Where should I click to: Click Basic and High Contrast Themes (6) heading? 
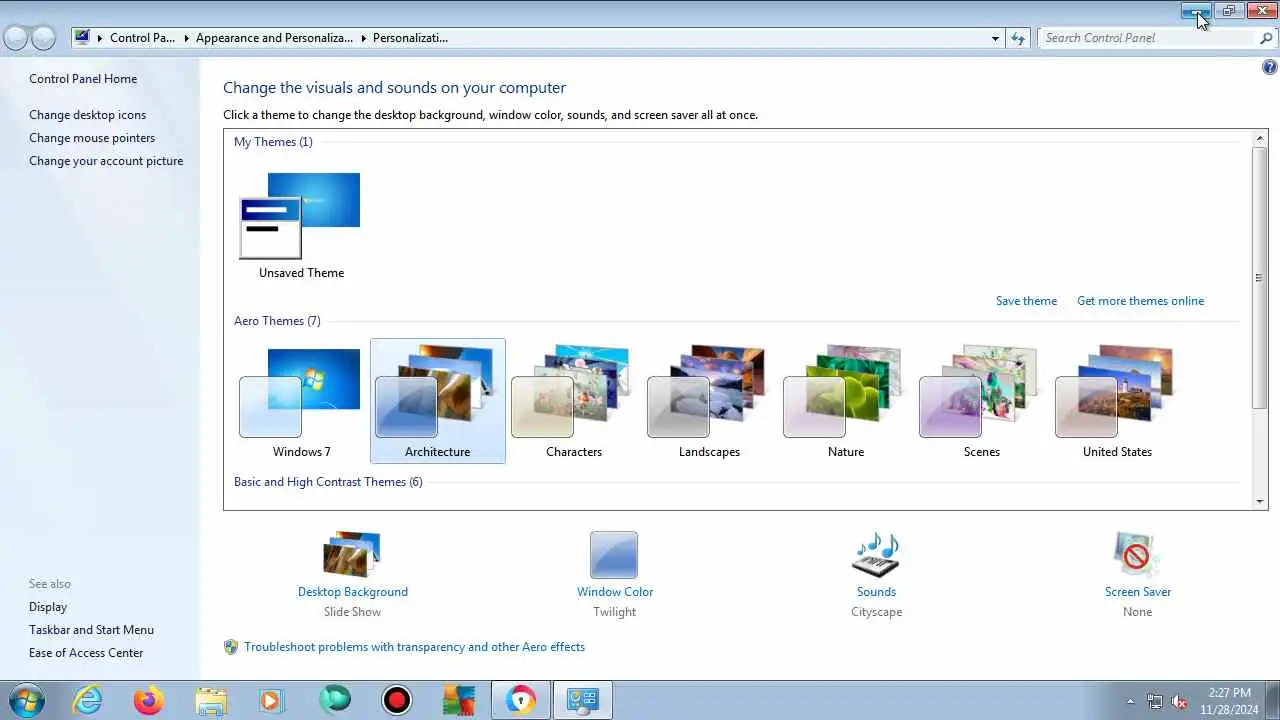[328, 482]
